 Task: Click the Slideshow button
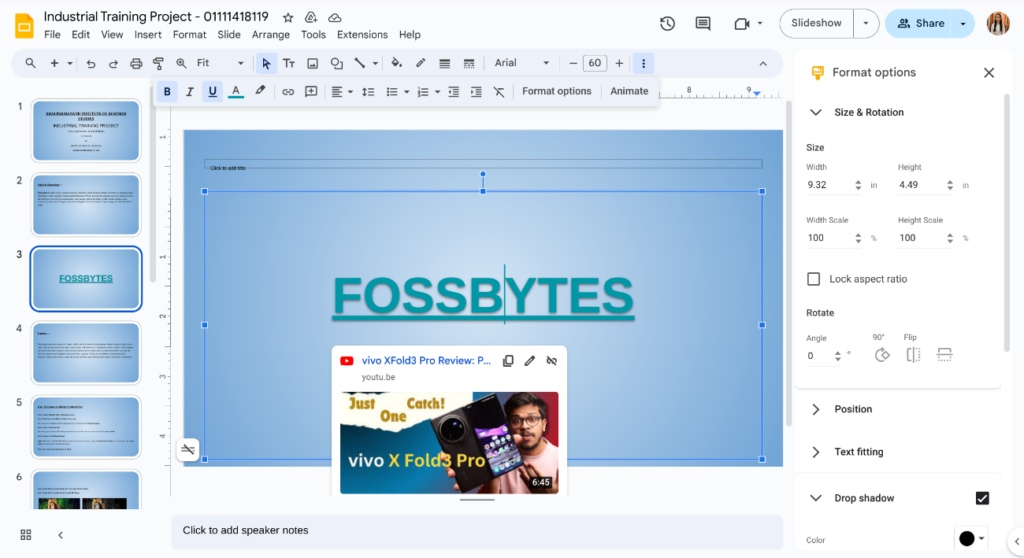(816, 23)
